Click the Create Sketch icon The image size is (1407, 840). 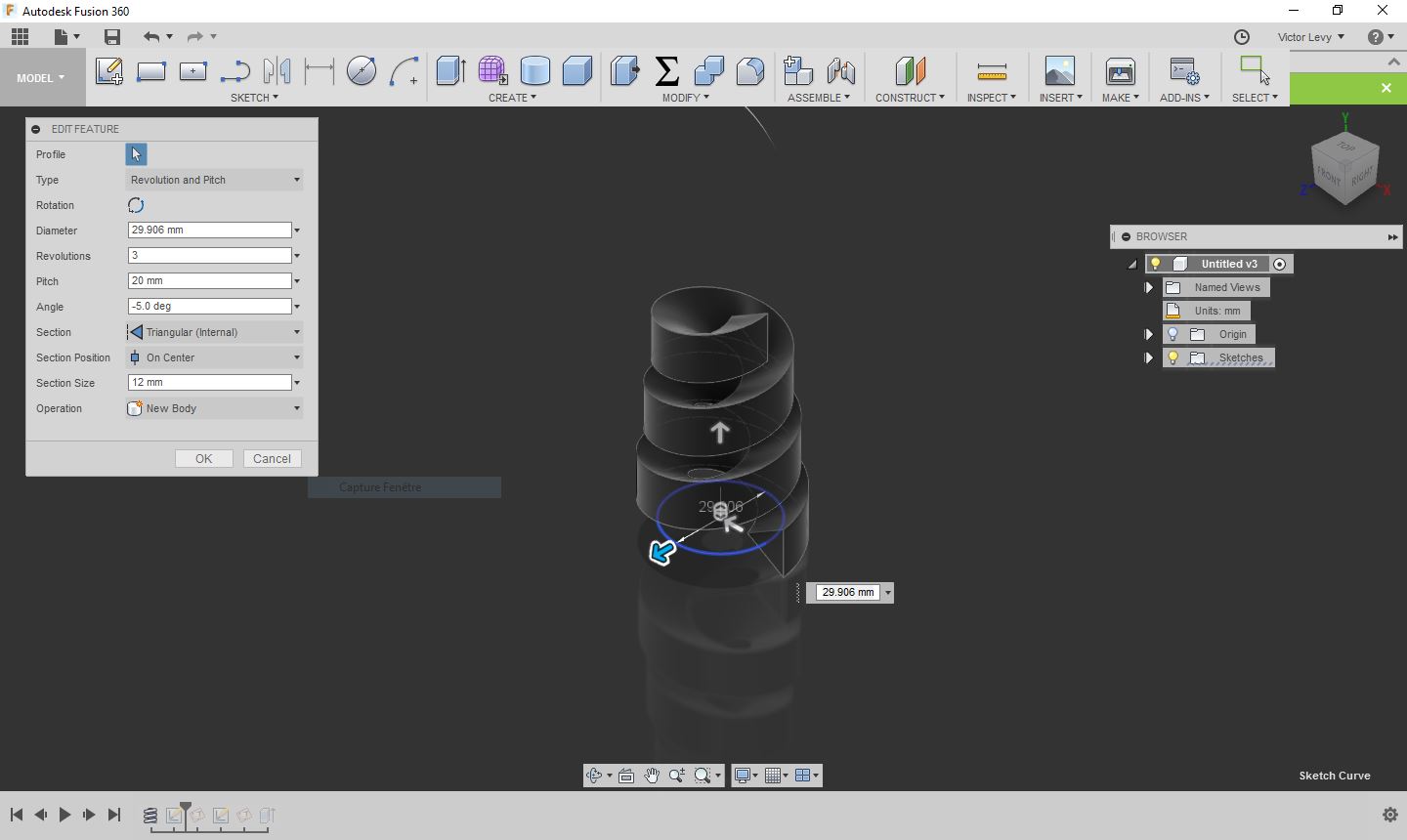(x=108, y=70)
